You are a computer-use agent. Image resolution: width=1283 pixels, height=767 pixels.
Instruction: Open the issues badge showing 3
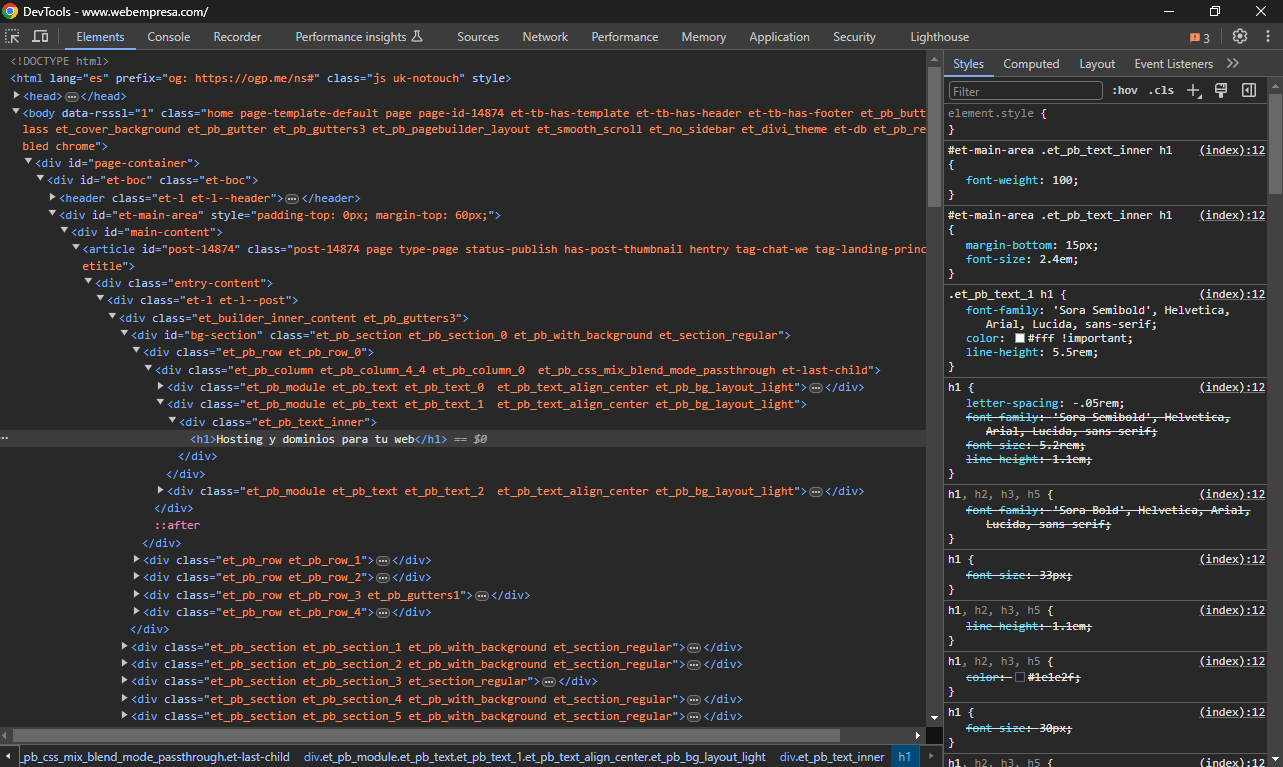pyautogui.click(x=1200, y=37)
